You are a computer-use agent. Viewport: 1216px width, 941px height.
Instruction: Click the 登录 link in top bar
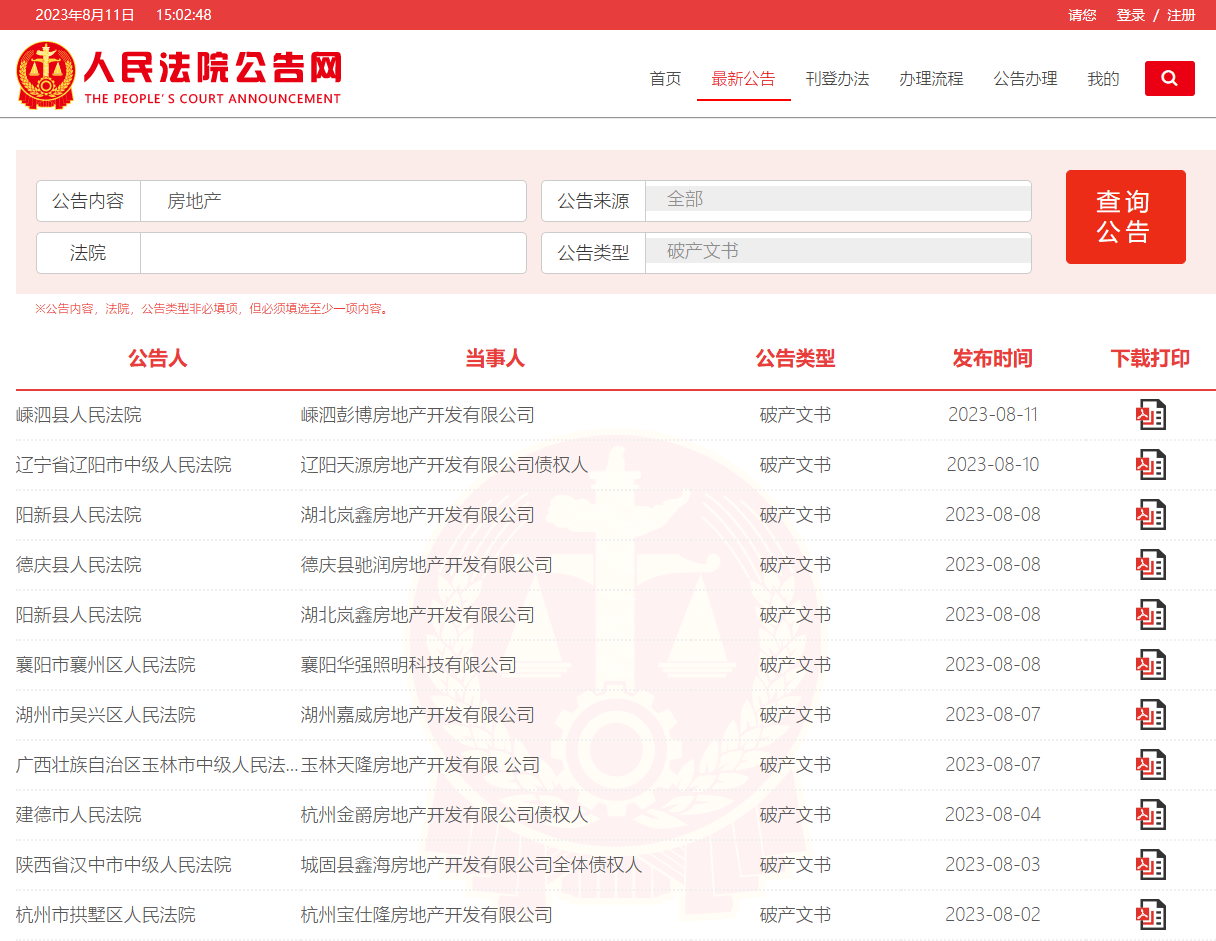click(1130, 15)
